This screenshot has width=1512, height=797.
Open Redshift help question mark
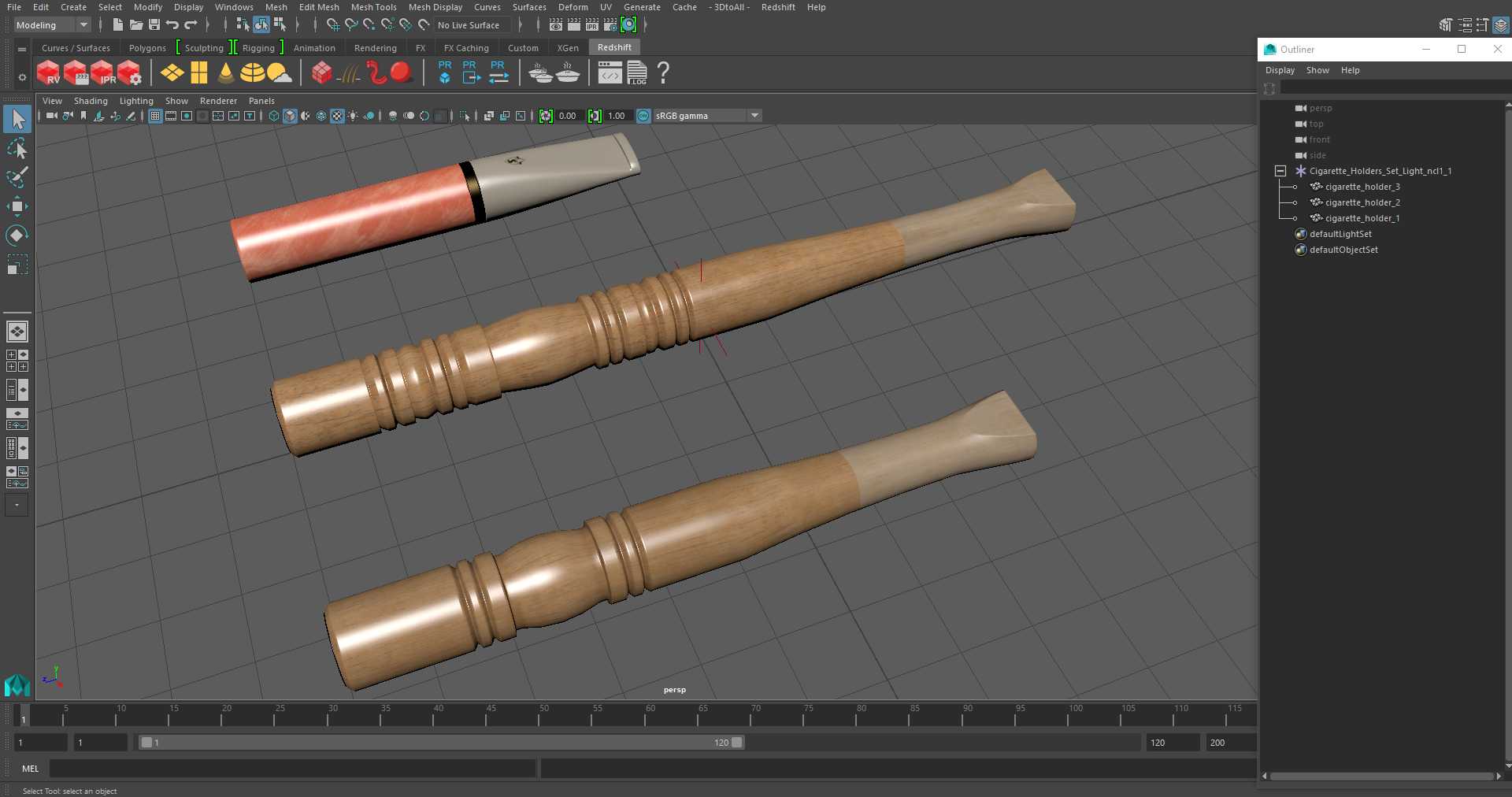tap(663, 73)
